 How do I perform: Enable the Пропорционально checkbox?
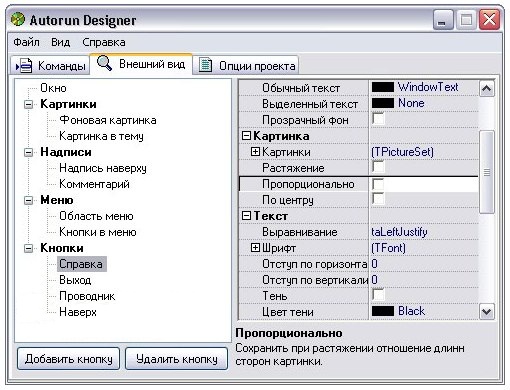(378, 184)
